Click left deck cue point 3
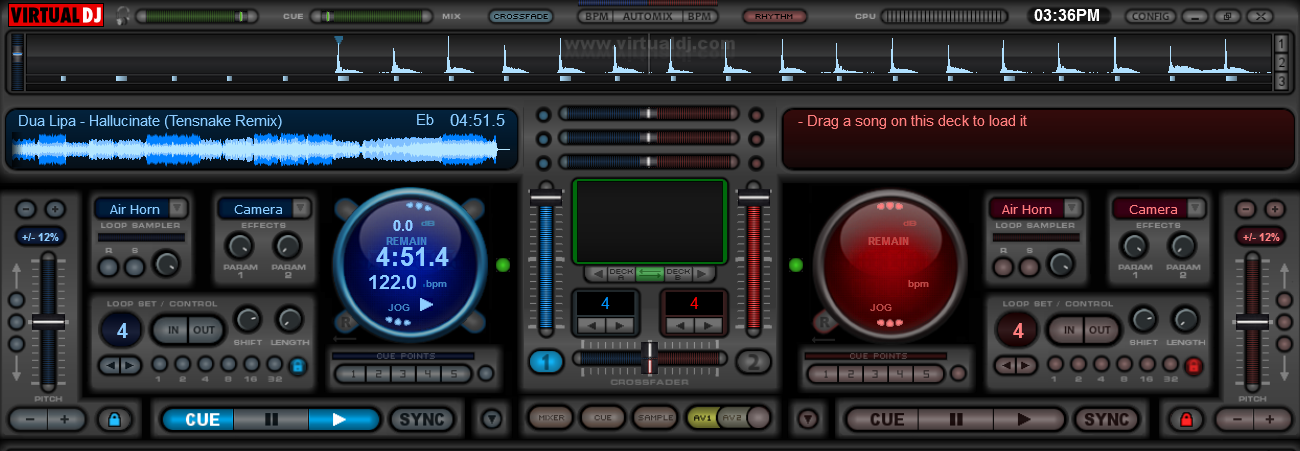This screenshot has height=451, width=1300. pyautogui.click(x=402, y=374)
